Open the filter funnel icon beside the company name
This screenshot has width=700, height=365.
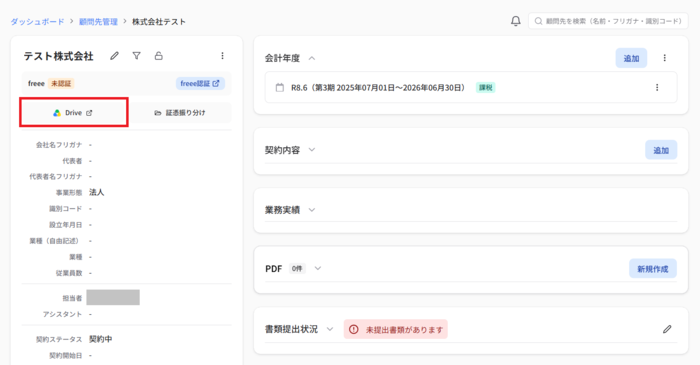[137, 56]
